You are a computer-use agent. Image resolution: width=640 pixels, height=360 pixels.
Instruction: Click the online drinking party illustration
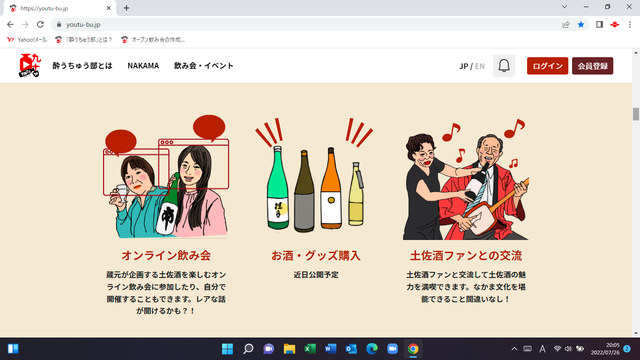point(166,177)
